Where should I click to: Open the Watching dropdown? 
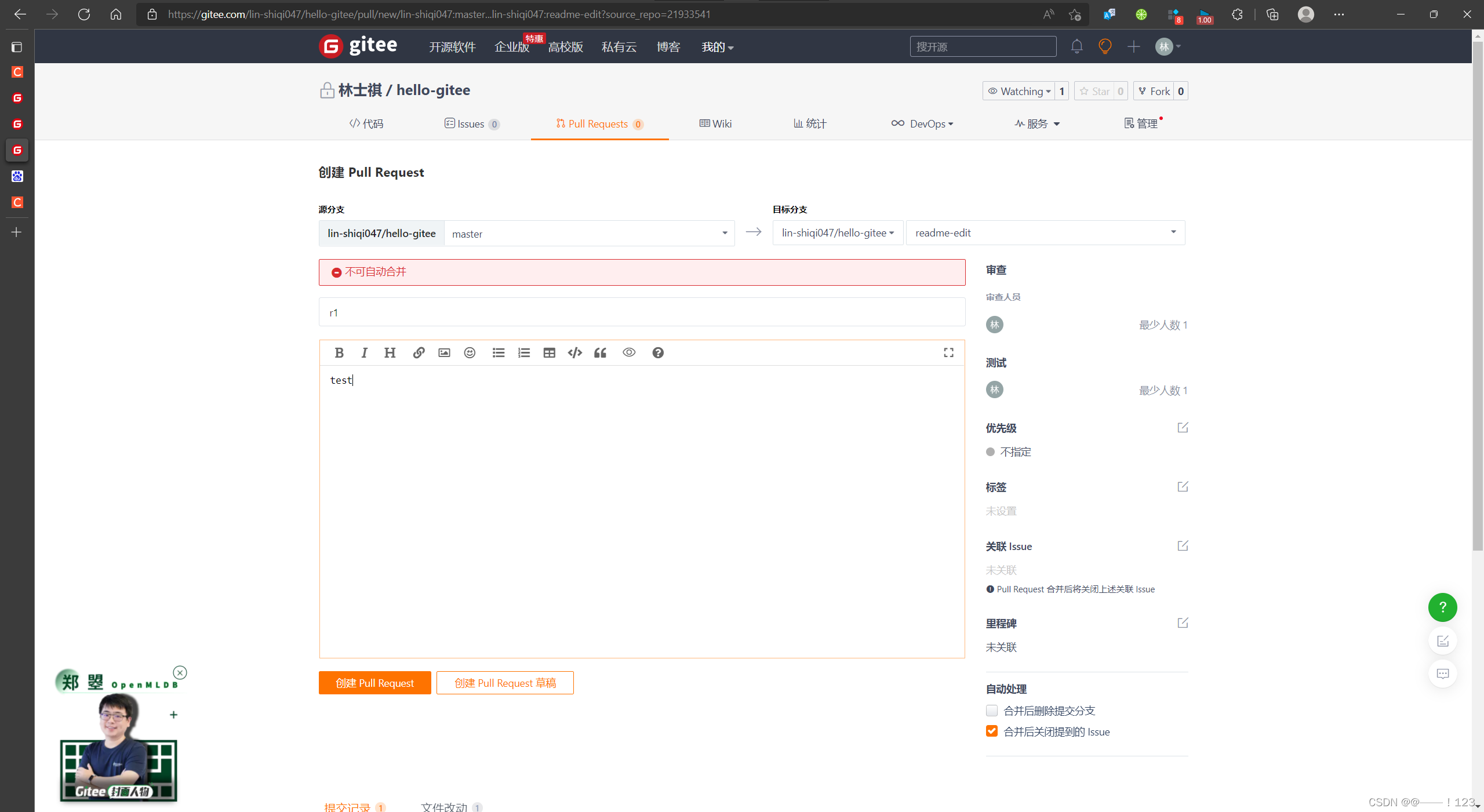point(1019,91)
